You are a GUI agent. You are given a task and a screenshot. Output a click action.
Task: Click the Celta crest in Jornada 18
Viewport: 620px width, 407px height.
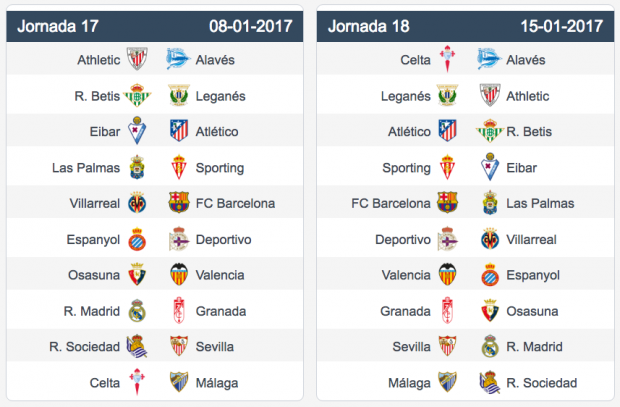click(447, 59)
